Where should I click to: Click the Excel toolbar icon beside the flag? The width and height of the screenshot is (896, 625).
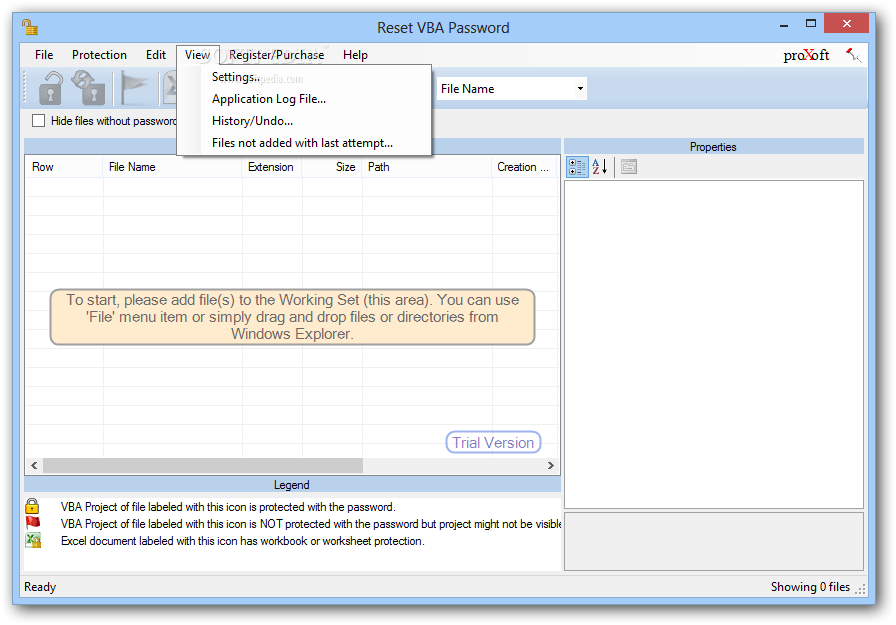170,88
